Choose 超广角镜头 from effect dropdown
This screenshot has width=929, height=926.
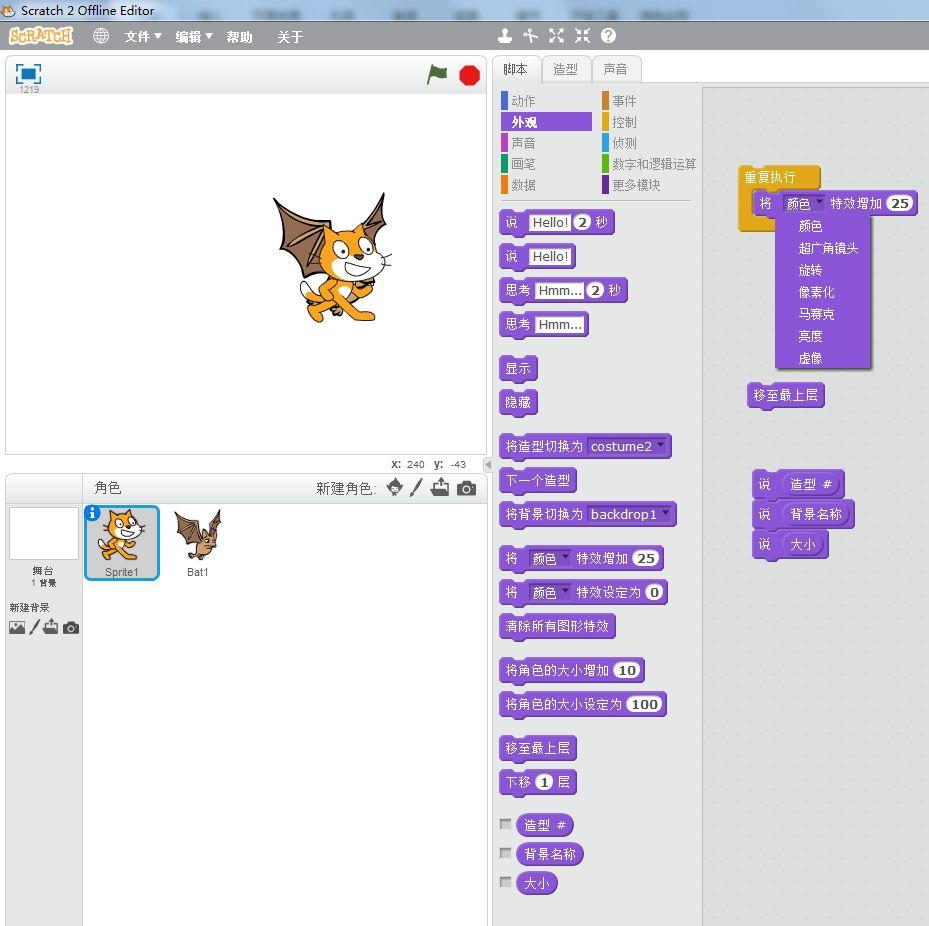(x=828, y=248)
